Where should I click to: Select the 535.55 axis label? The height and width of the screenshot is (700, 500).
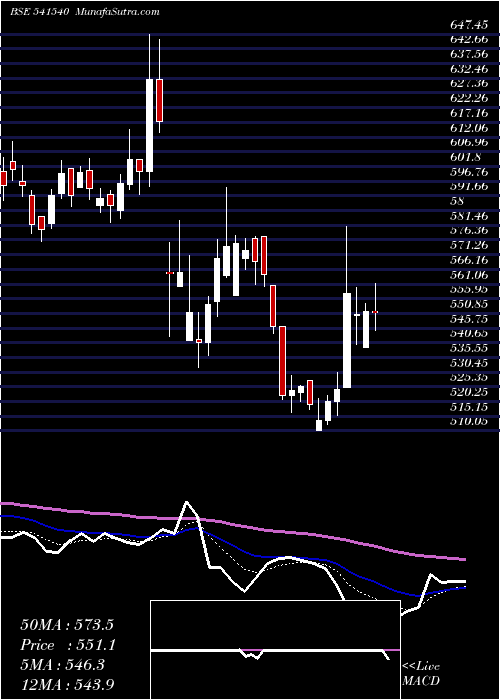469,348
